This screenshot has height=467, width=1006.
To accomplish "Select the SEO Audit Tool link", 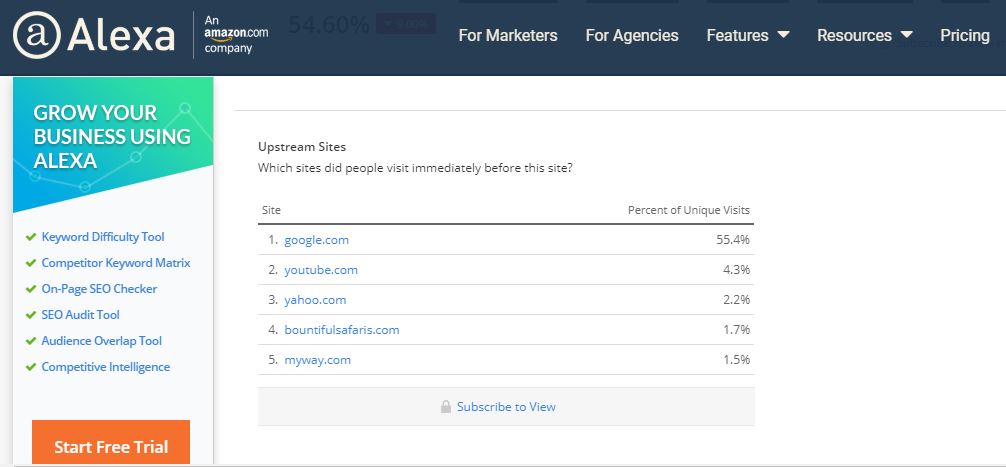I will (80, 315).
